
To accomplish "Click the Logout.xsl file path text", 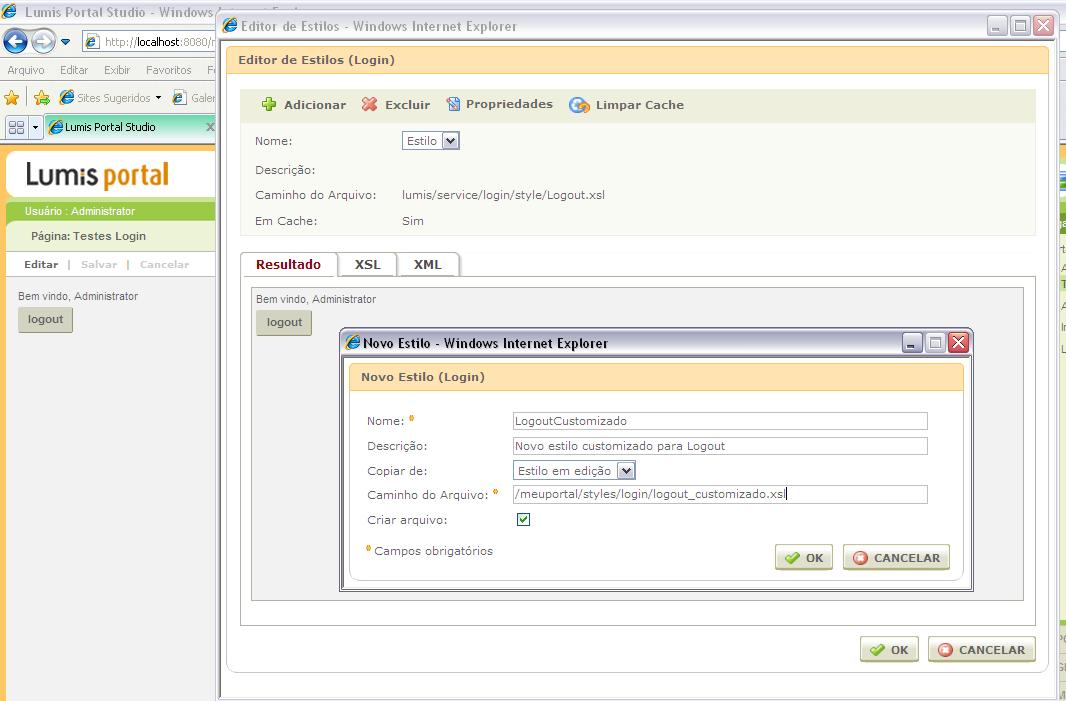I will click(x=503, y=195).
